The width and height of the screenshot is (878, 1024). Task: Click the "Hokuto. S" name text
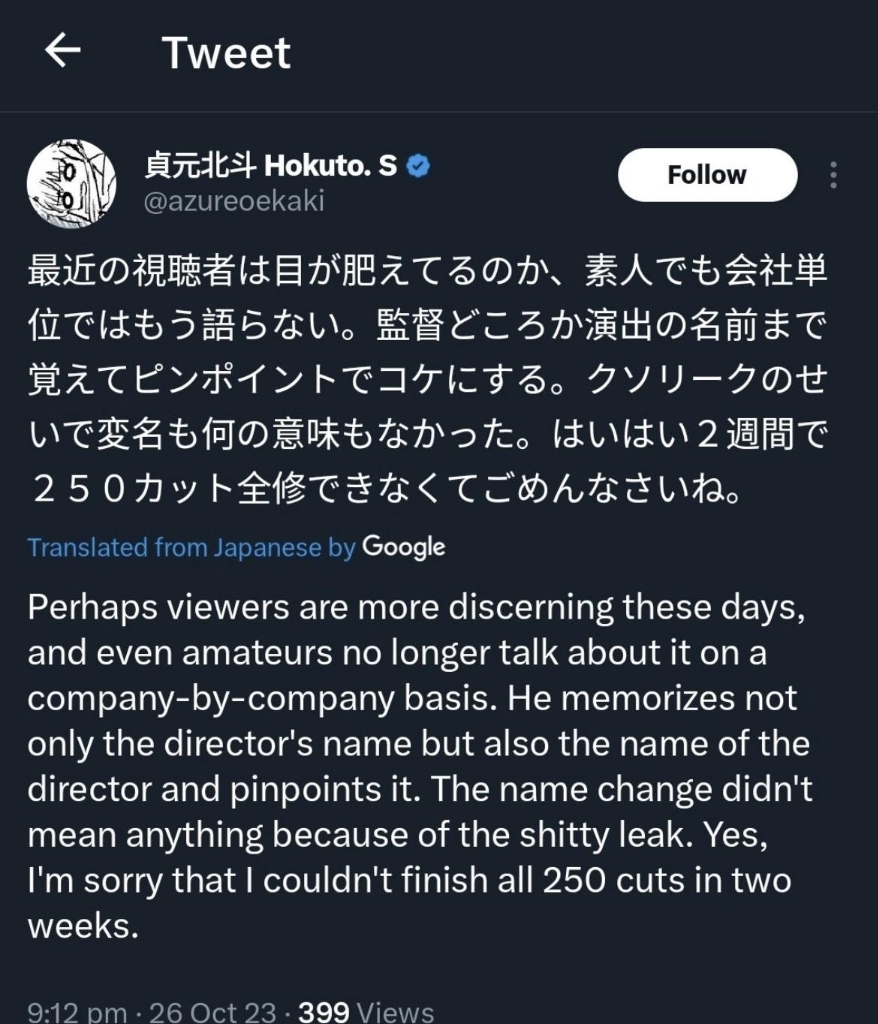(330, 167)
